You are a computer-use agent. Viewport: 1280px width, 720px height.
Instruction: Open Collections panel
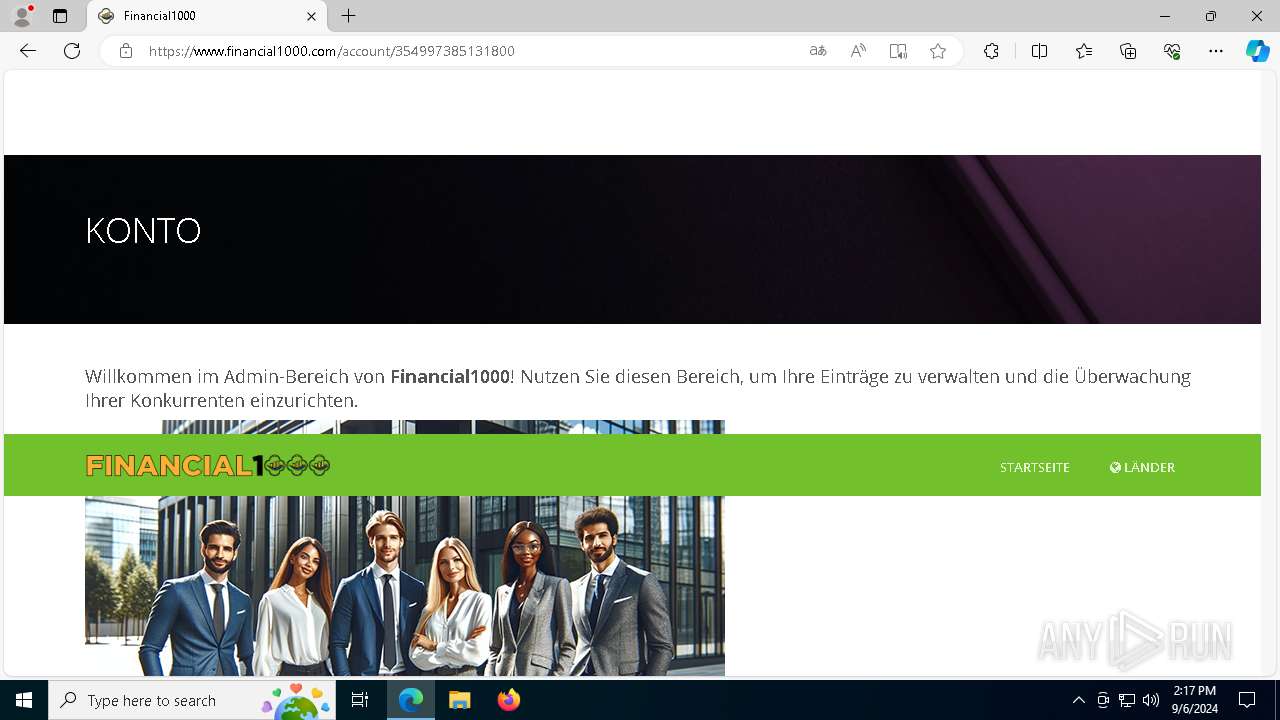point(1128,51)
